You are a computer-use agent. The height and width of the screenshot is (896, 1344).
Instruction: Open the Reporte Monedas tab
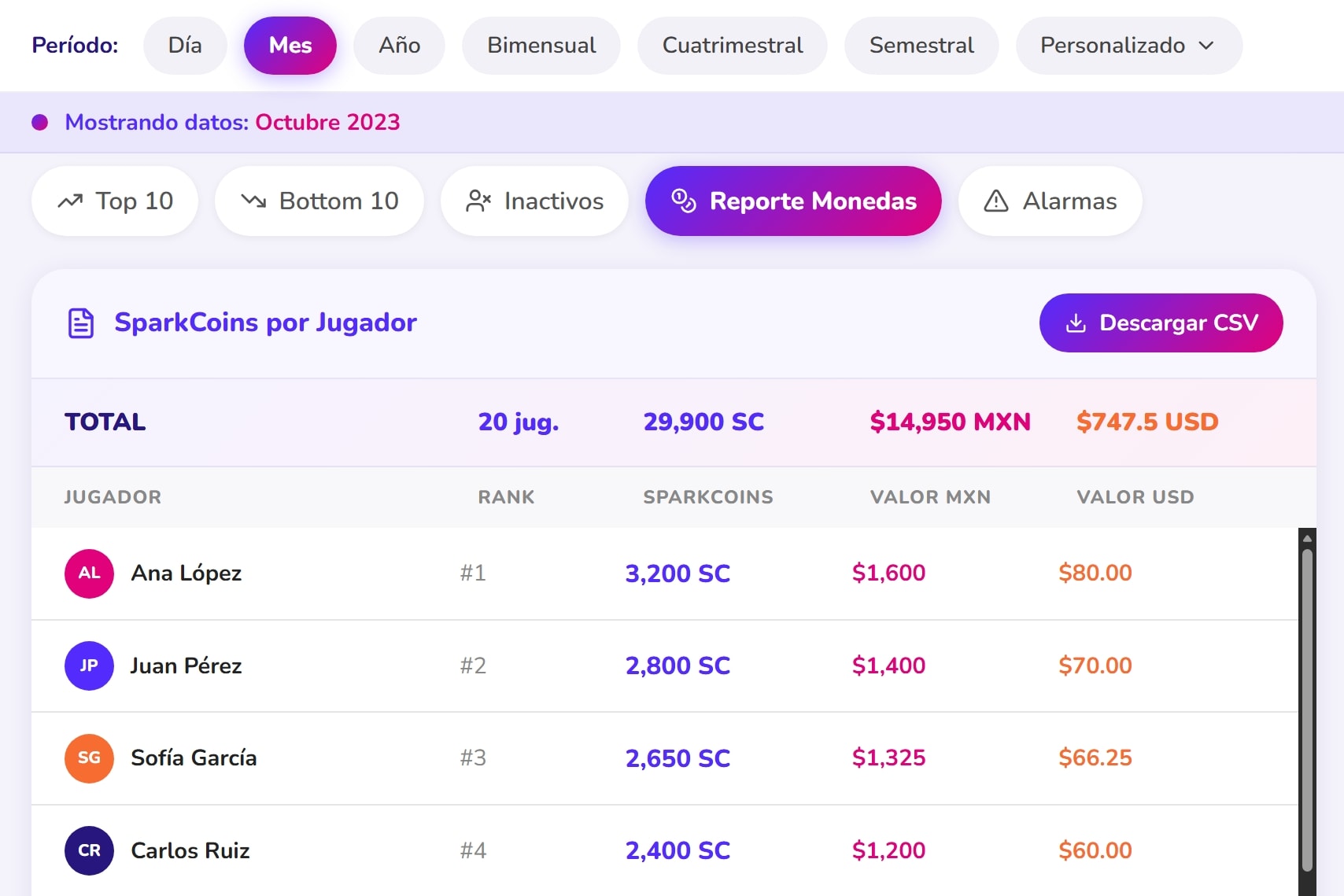(x=793, y=201)
